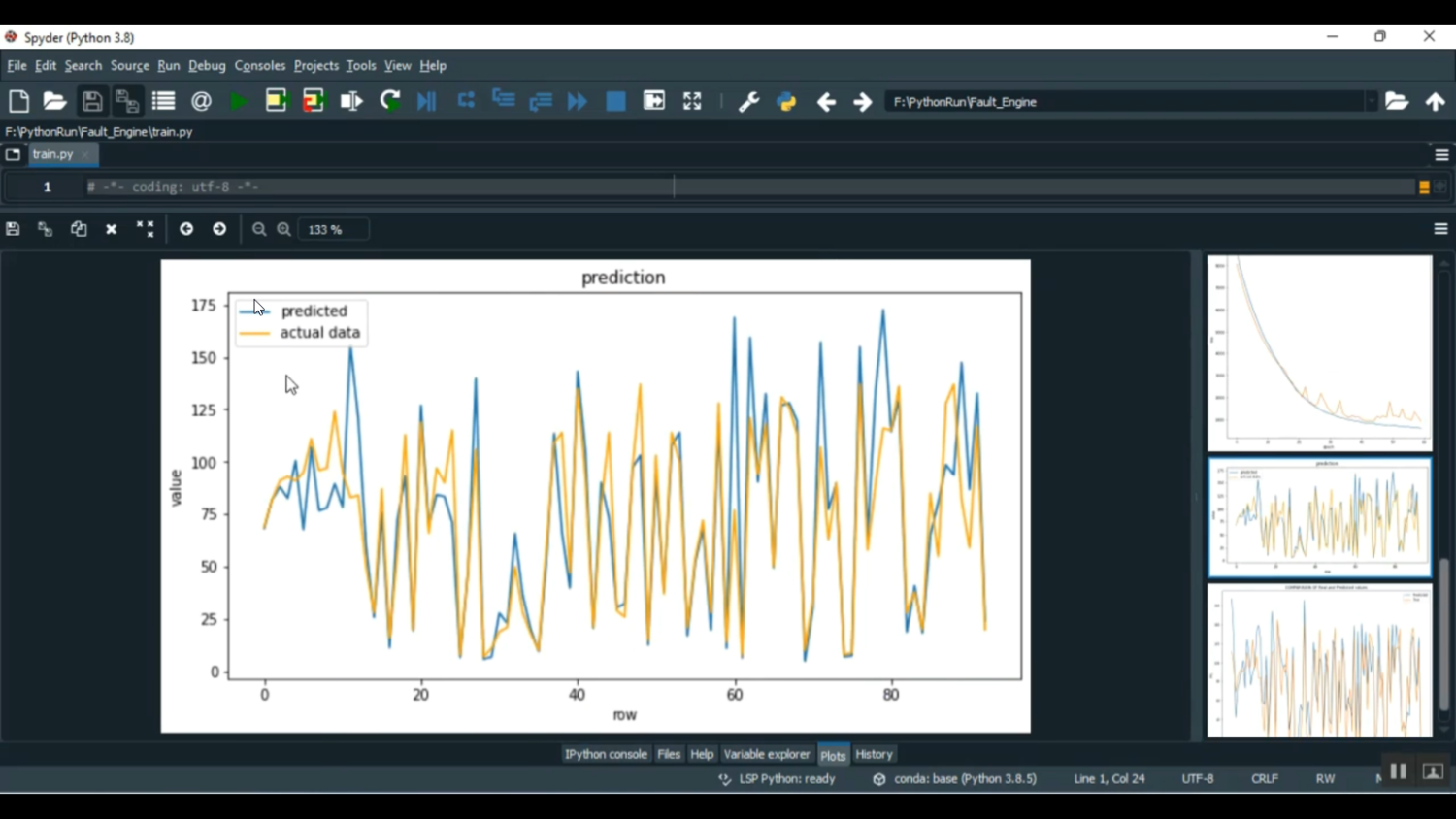Image resolution: width=1456 pixels, height=819 pixels.
Task: Show previous plot arrow
Action: pyautogui.click(x=186, y=229)
